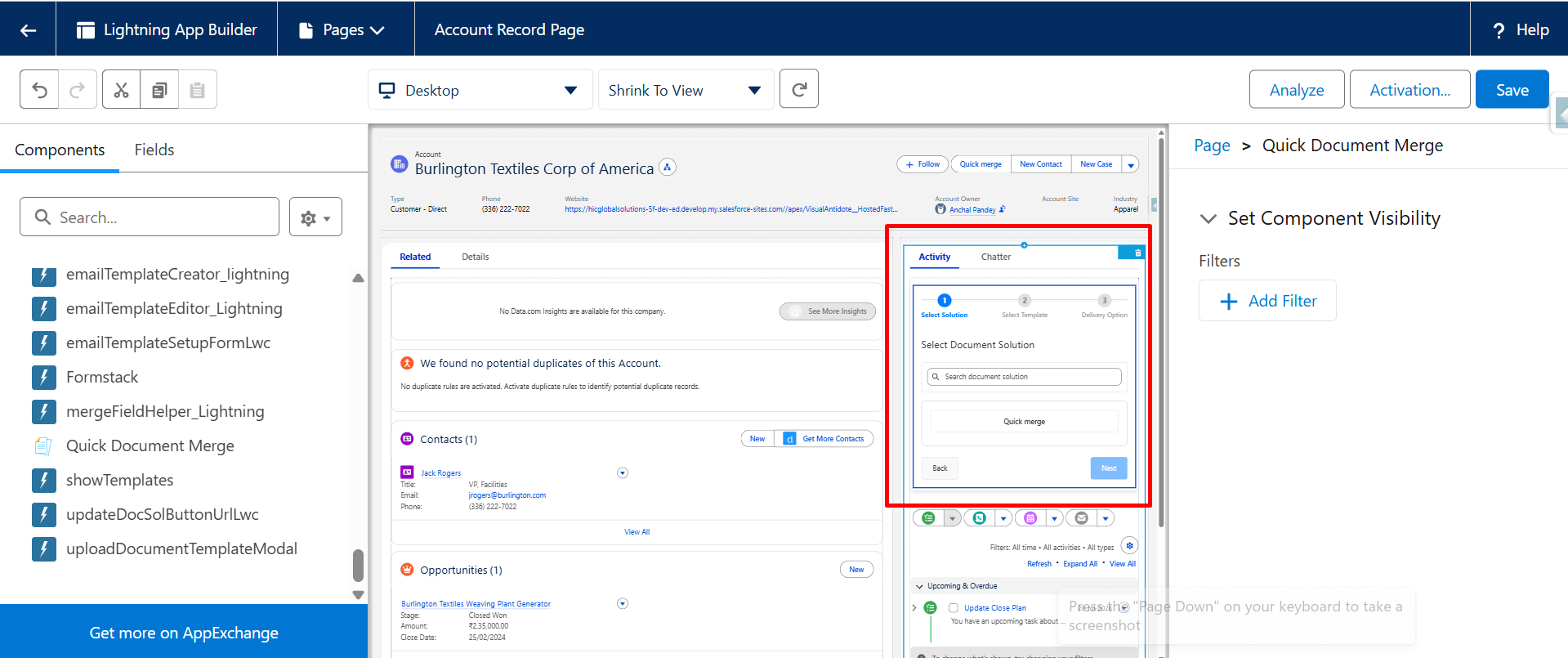Screen dimensions: 1568x658
Task: Click the Follow button on the account
Action: click(922, 164)
